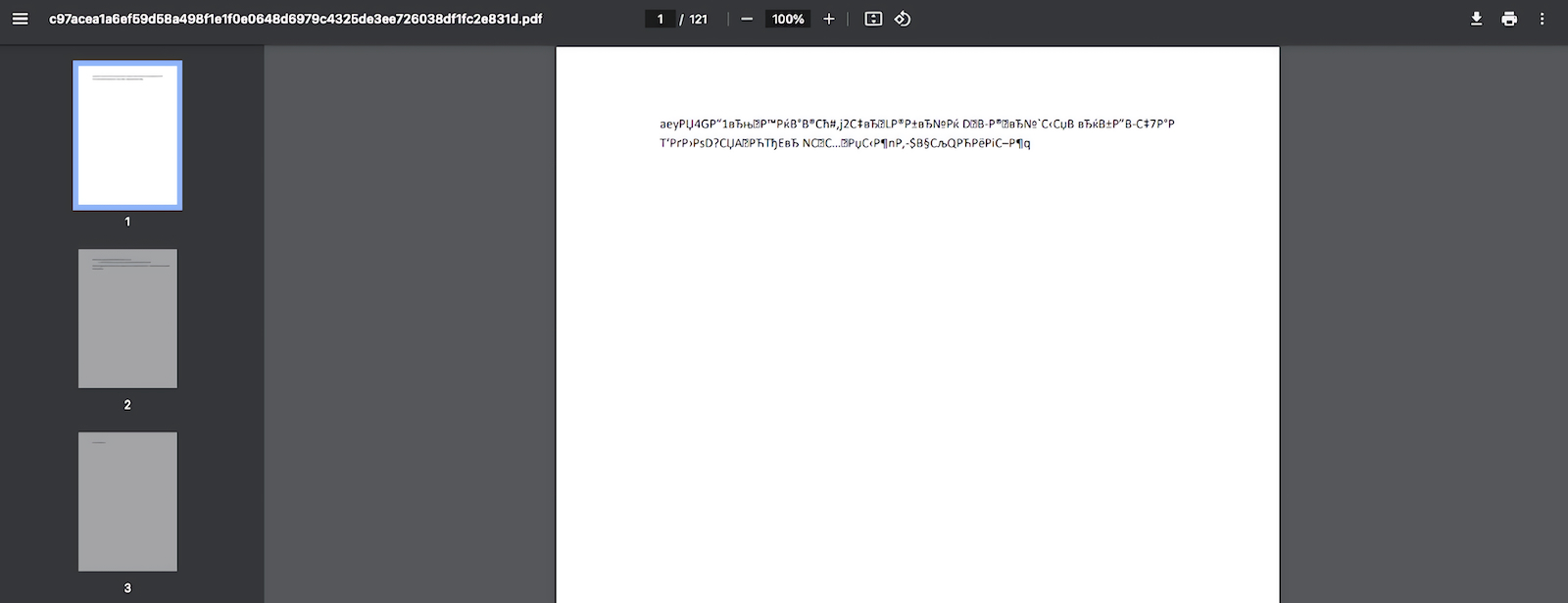Click the total page count 121
The image size is (1568, 603).
coord(698,19)
